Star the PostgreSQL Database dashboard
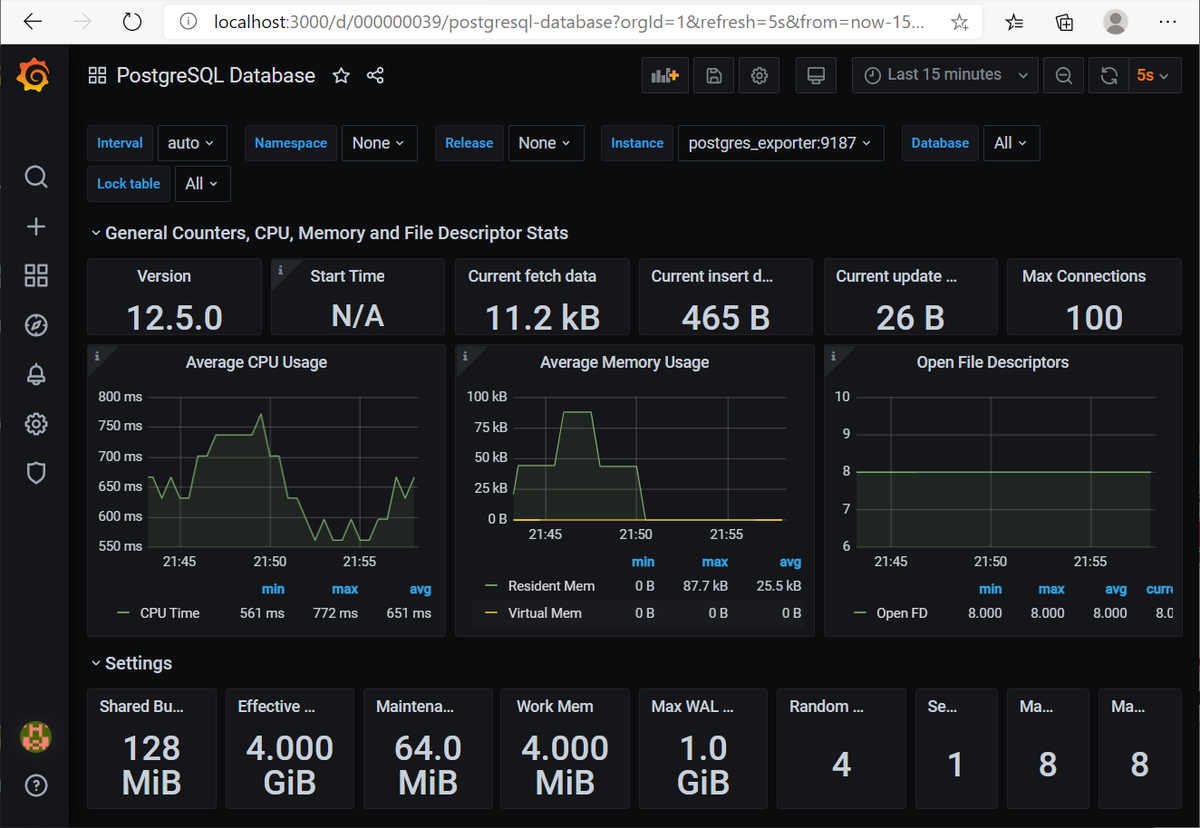 341,75
